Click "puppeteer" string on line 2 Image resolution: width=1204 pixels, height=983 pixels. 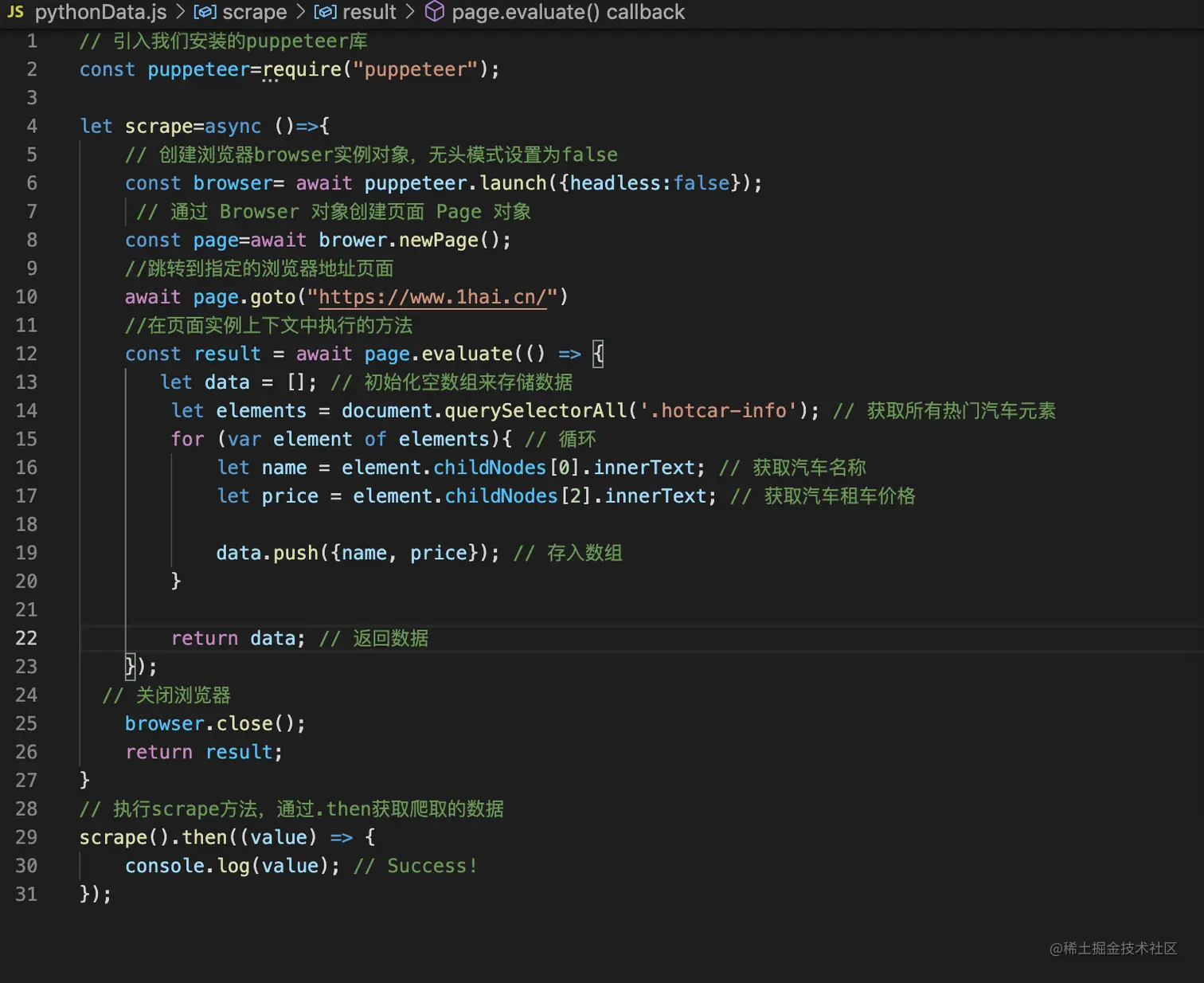click(x=415, y=70)
